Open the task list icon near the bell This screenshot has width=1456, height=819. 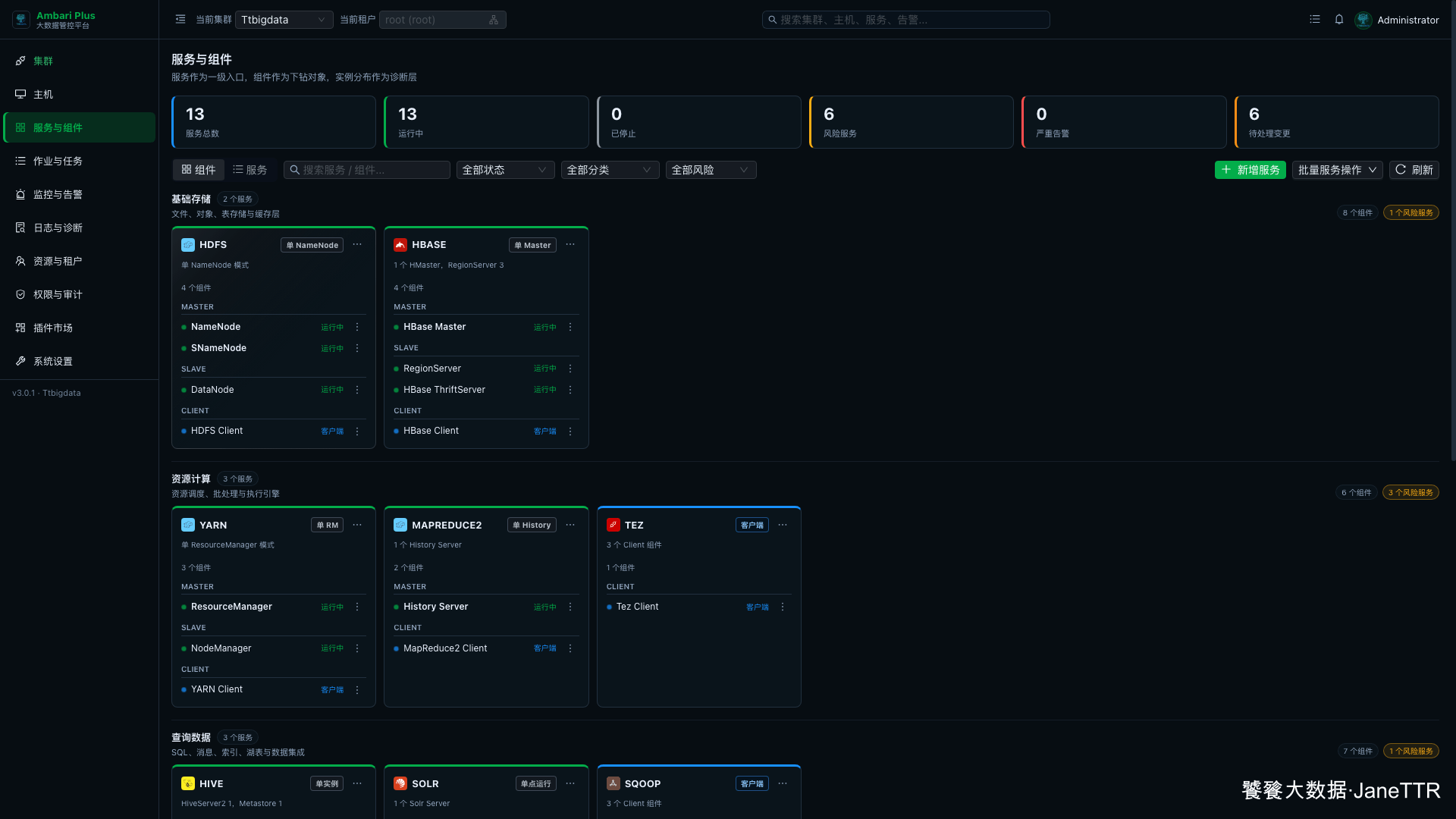[1315, 20]
